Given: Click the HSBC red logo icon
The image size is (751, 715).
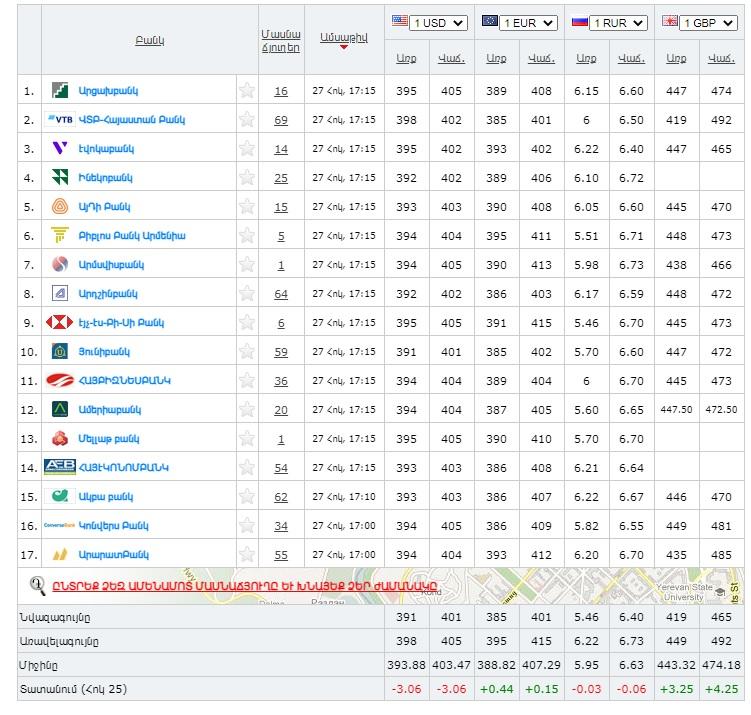Looking at the screenshot, I should pos(60,323).
